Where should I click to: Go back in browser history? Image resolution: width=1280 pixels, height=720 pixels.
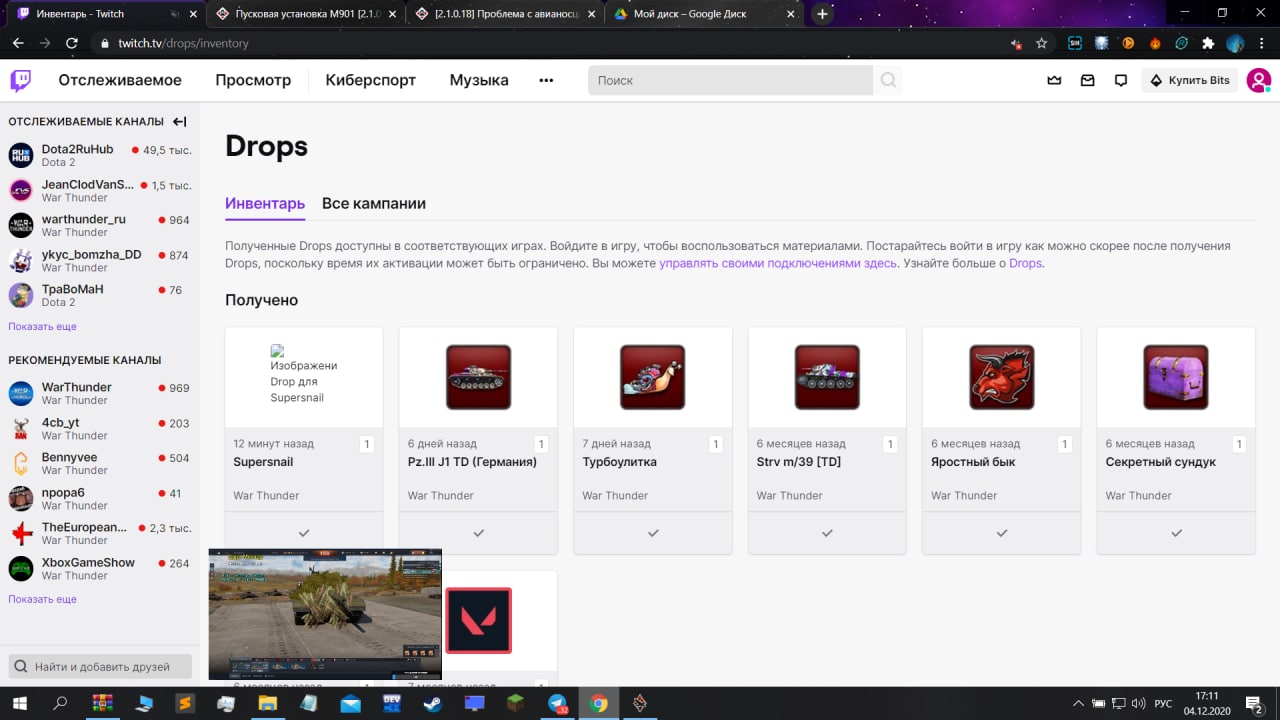(18, 43)
